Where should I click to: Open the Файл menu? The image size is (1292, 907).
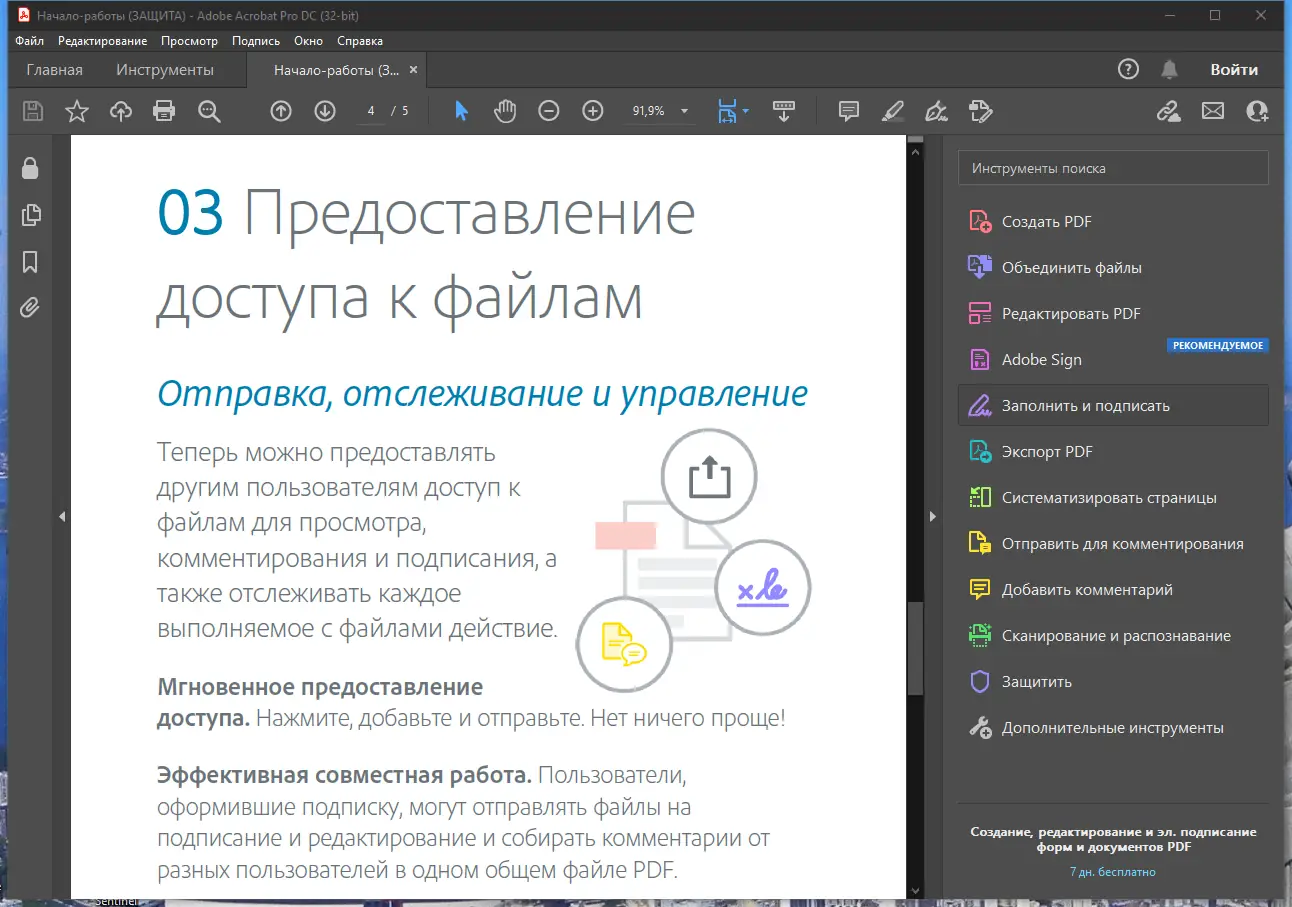(29, 40)
